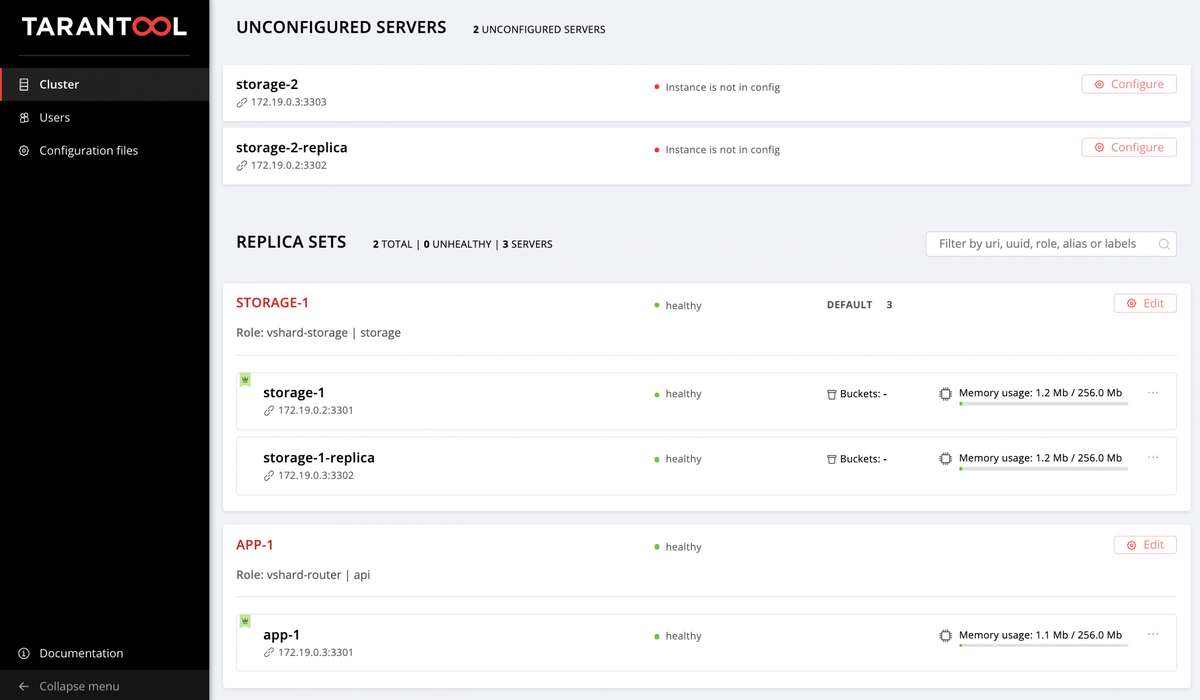This screenshot has width=1200, height=700.
Task: Open the options menu for storage-1-replica
Action: pyautogui.click(x=1152, y=458)
